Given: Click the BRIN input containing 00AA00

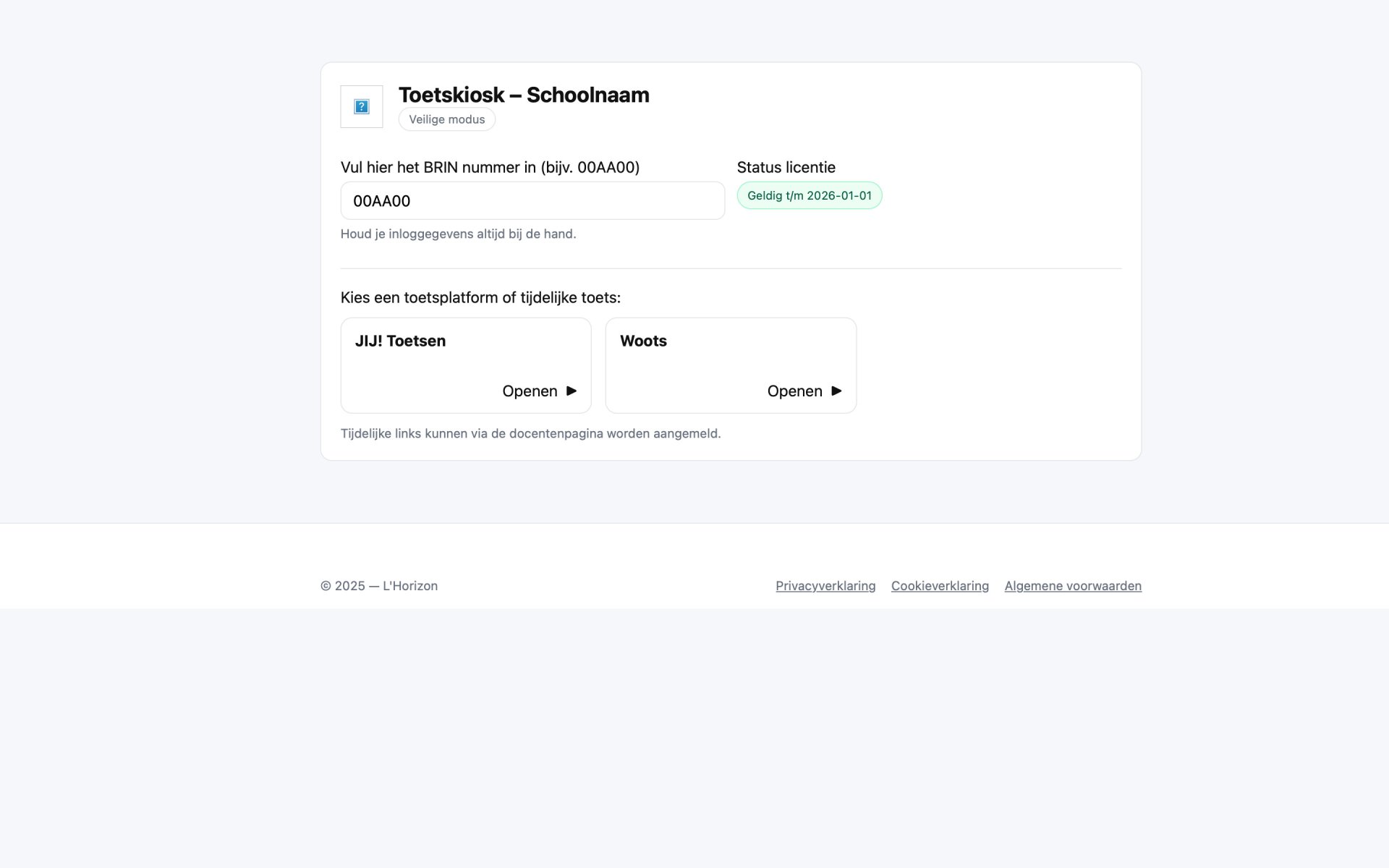Looking at the screenshot, I should (x=532, y=200).
